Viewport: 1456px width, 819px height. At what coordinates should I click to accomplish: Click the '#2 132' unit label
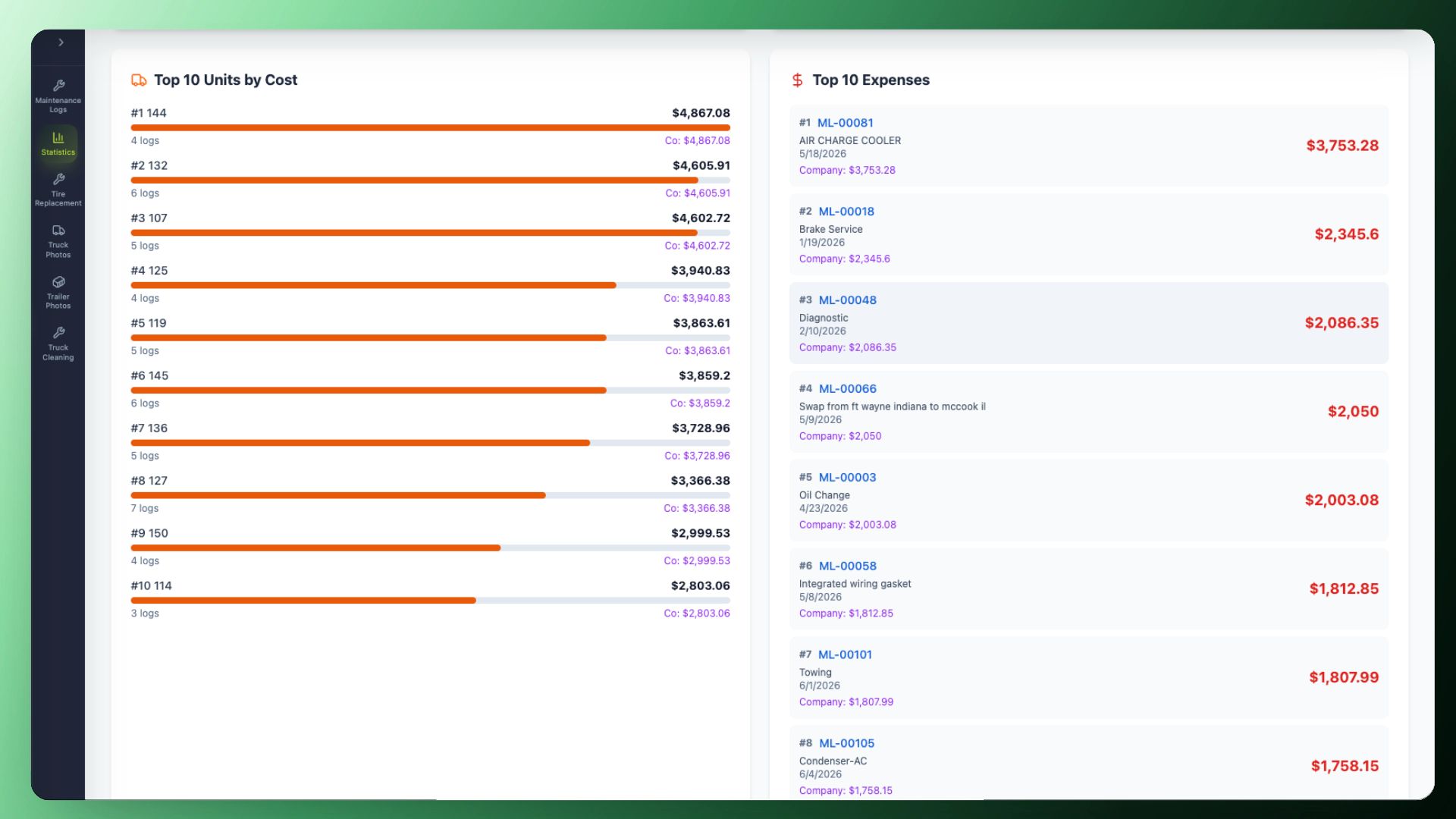[149, 165]
